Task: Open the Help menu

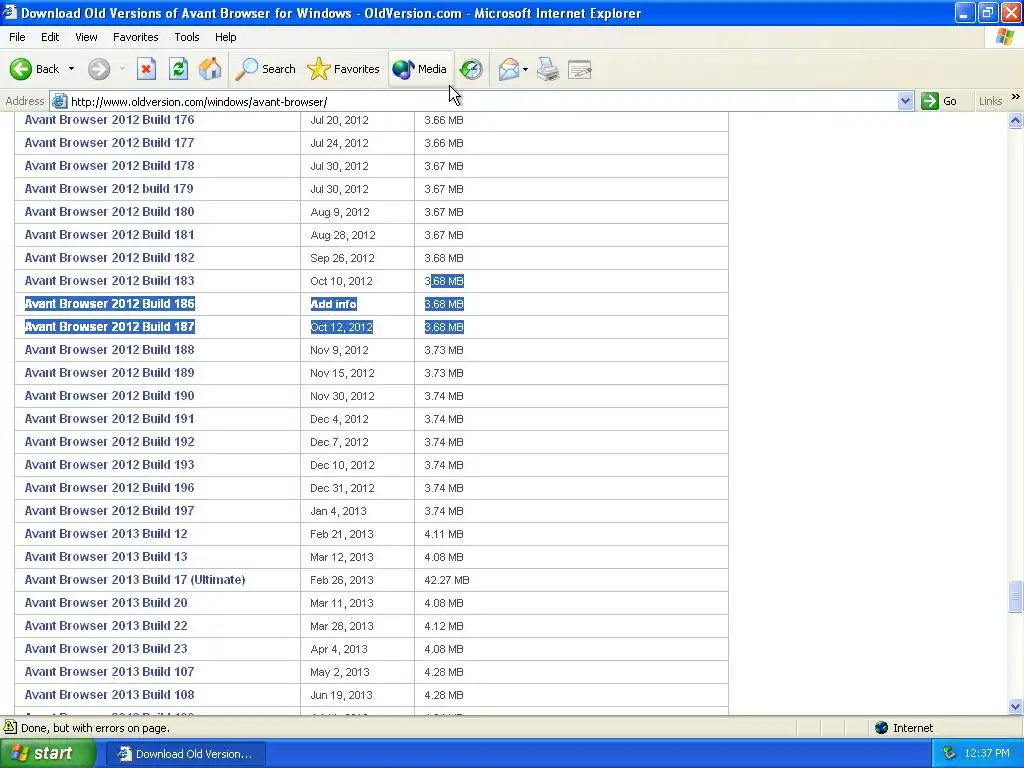Action: pos(225,37)
